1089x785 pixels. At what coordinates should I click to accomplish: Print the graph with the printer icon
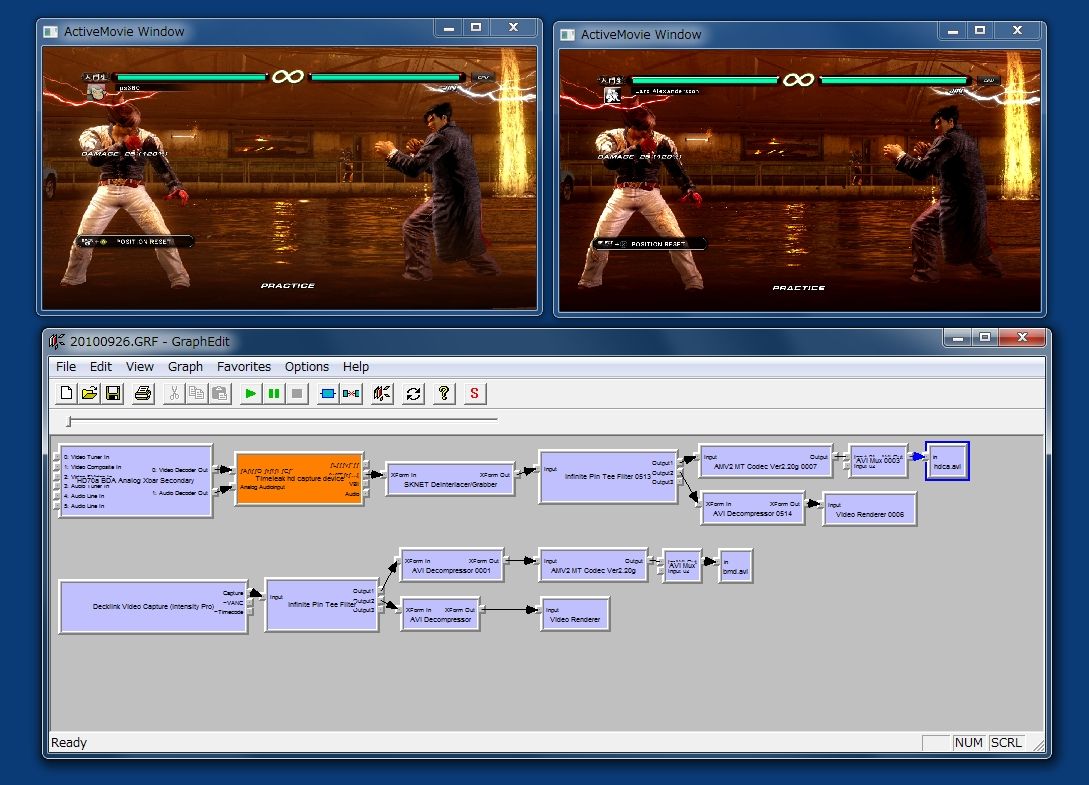[143, 394]
